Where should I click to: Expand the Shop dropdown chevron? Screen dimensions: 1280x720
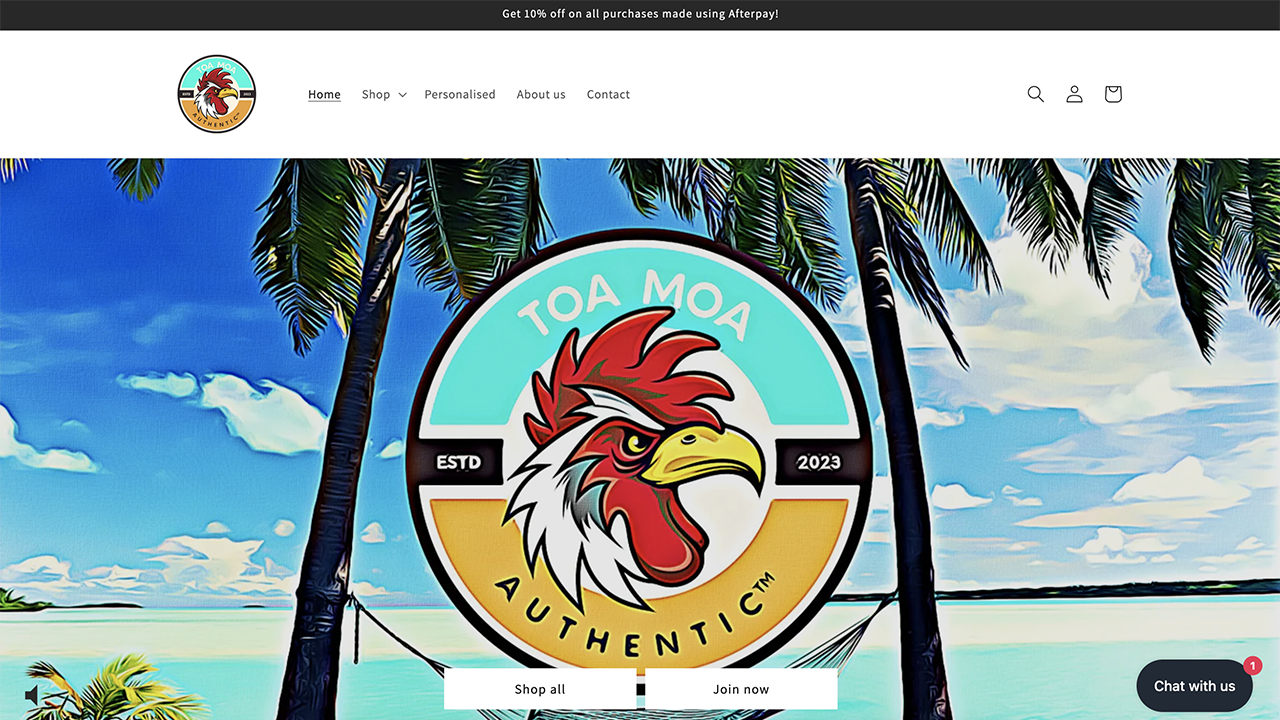click(x=402, y=95)
